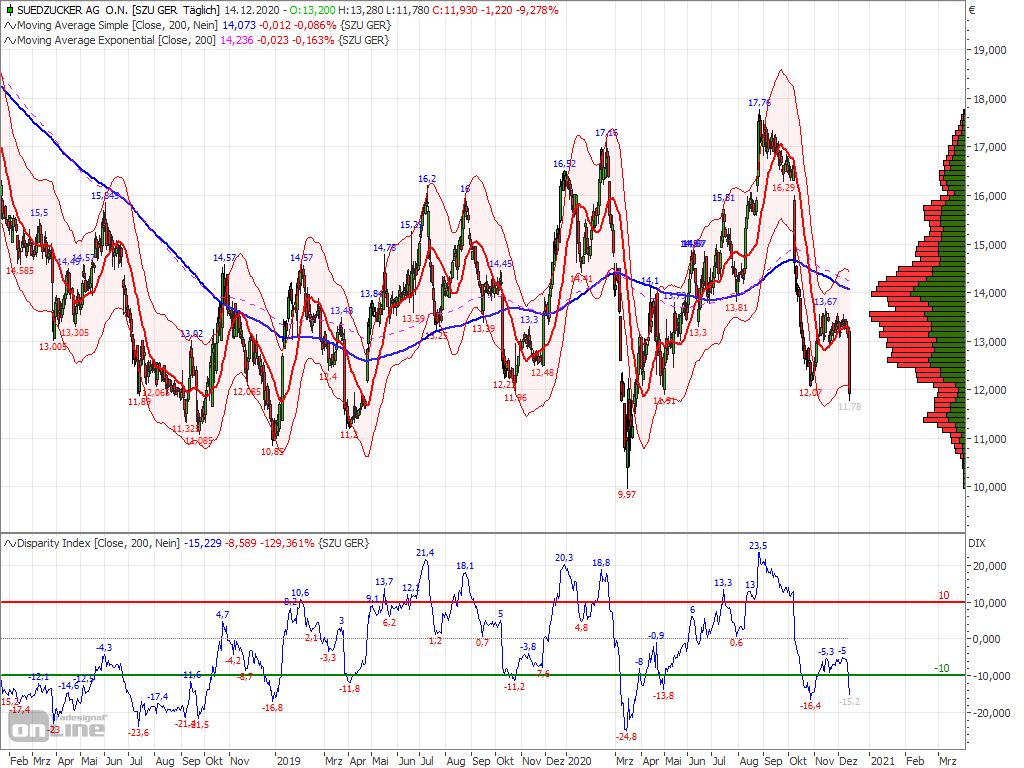Viewport: 1024px width, 768px height.
Task: Click the red 10 threshold label
Action: pyautogui.click(x=944, y=596)
